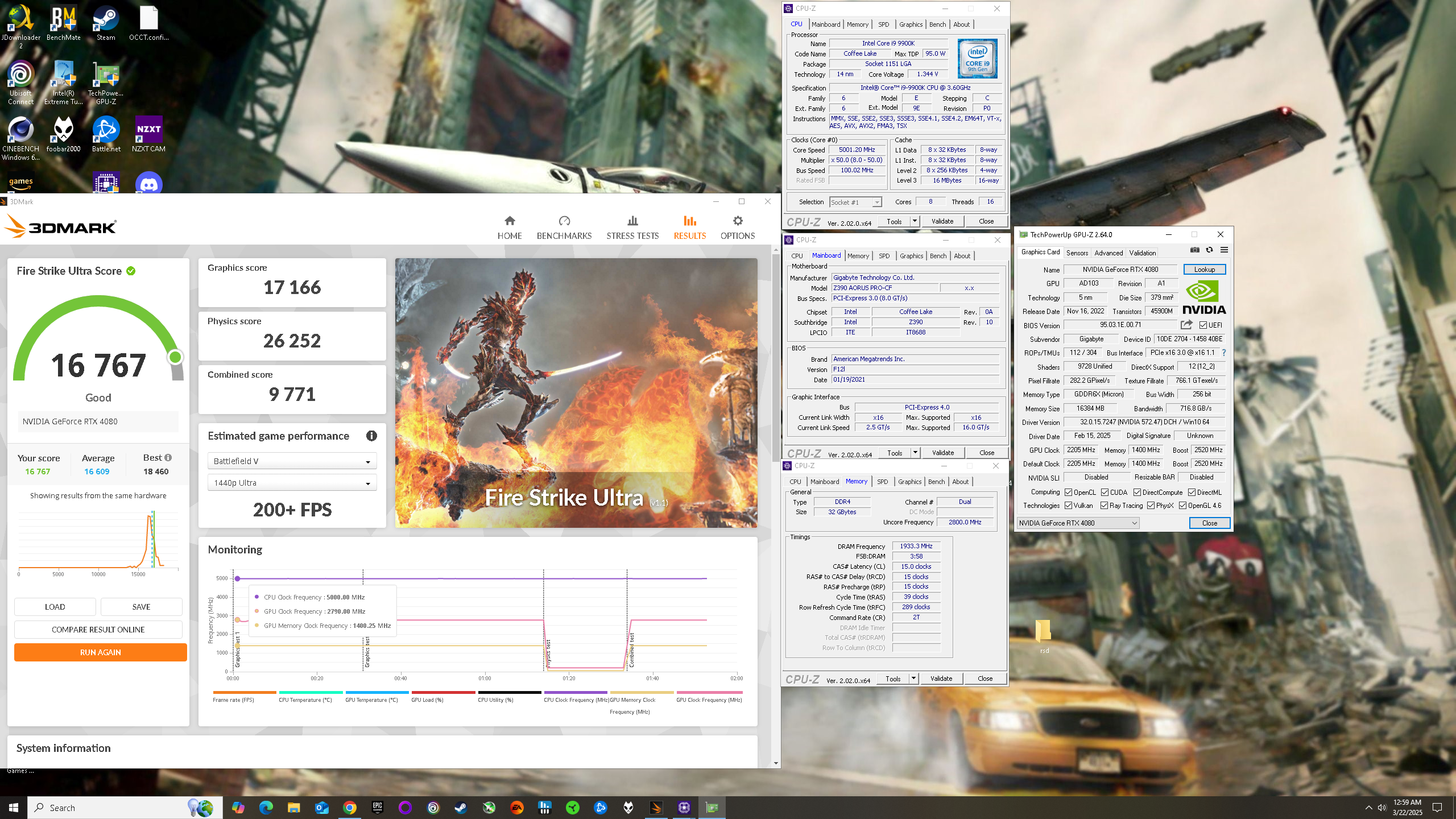1456x819 pixels.
Task: Open BENCHMARKS in 3DMark
Action: [x=564, y=227]
